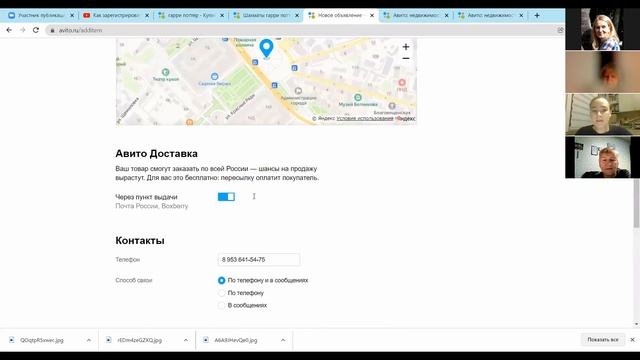Click the red marker at the map's right edge
The image size is (640, 360).
[402, 82]
